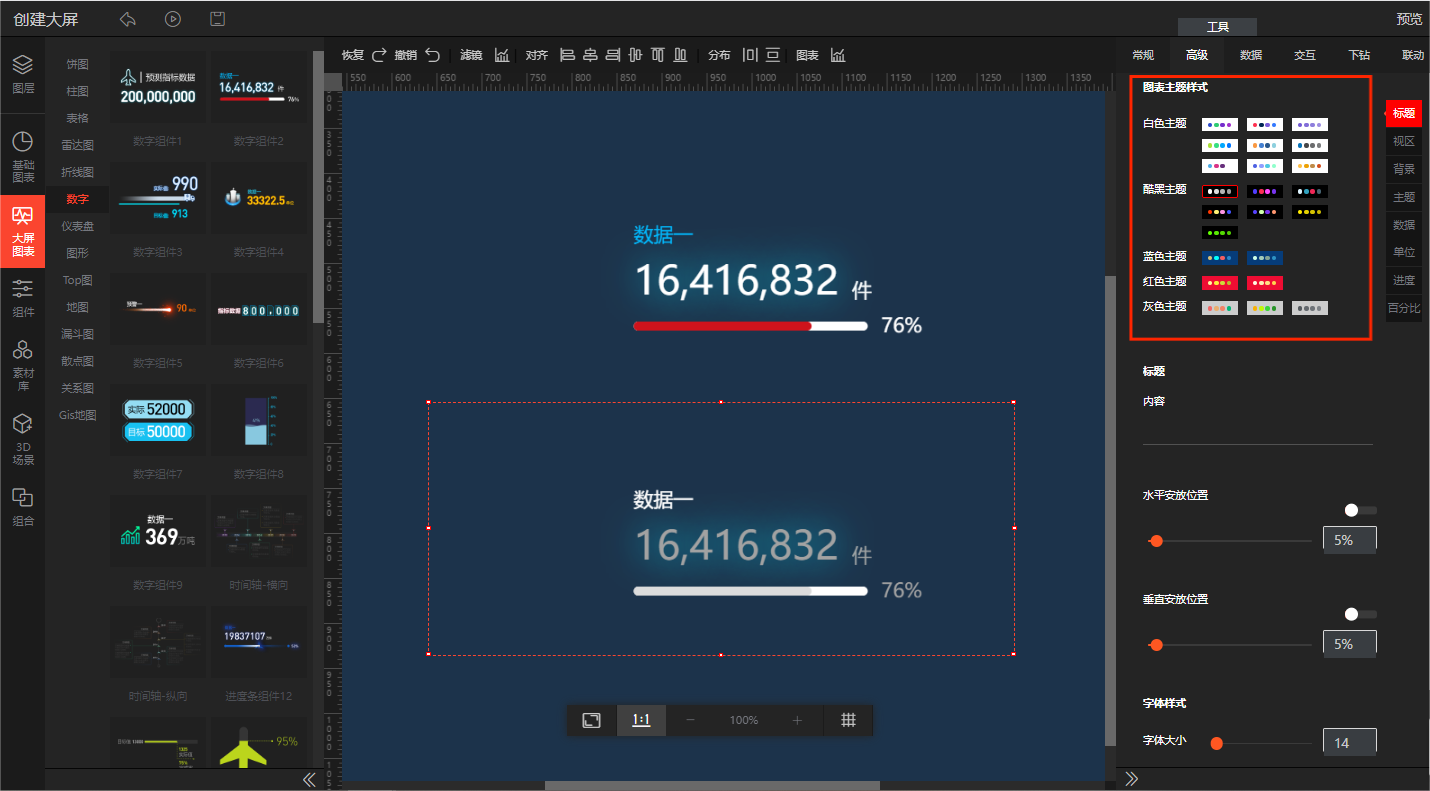This screenshot has height=791, width=1430.
Task: Collapse the left component panel with the double chevron
Action: pos(309,779)
